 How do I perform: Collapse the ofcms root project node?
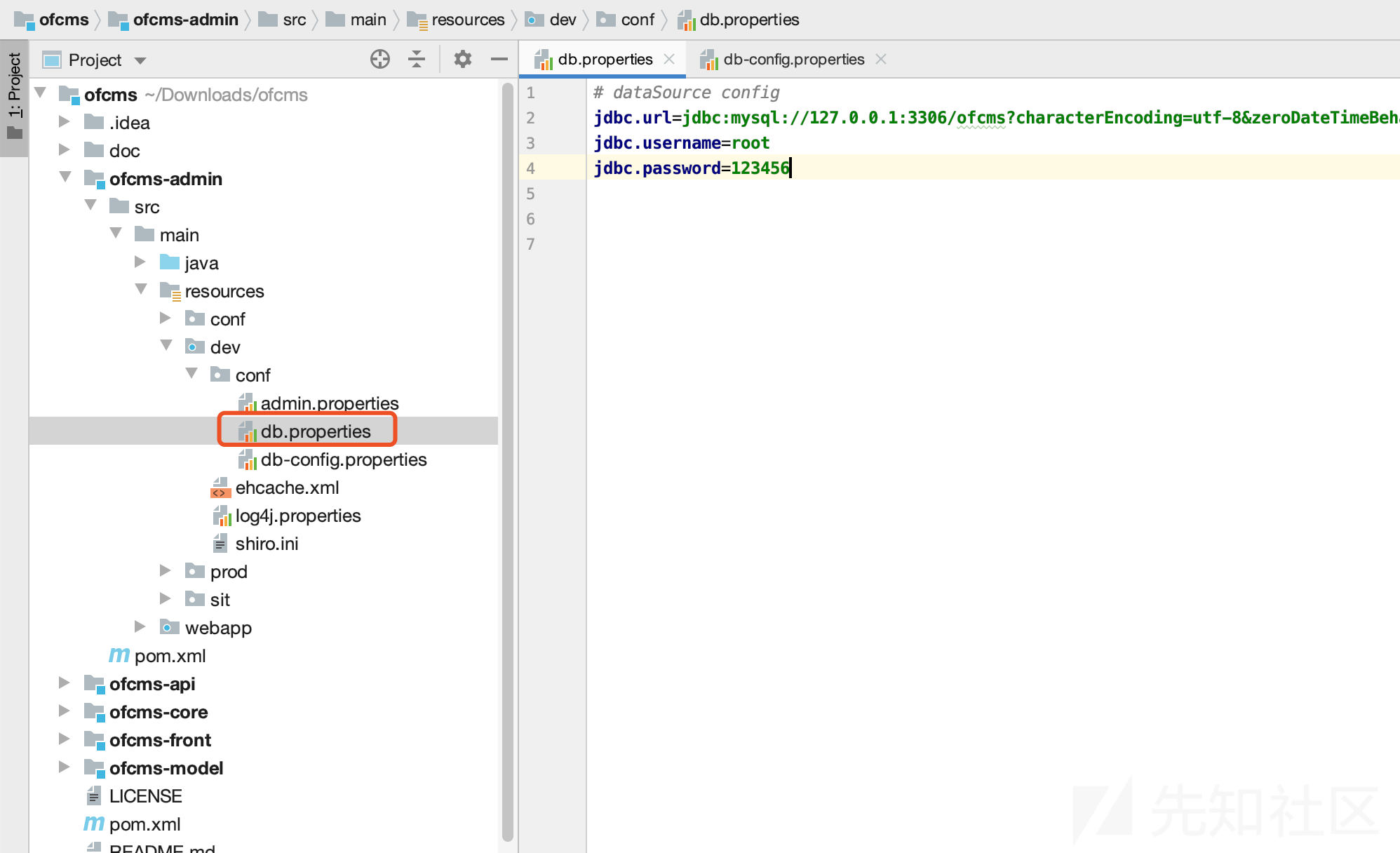tap(41, 93)
